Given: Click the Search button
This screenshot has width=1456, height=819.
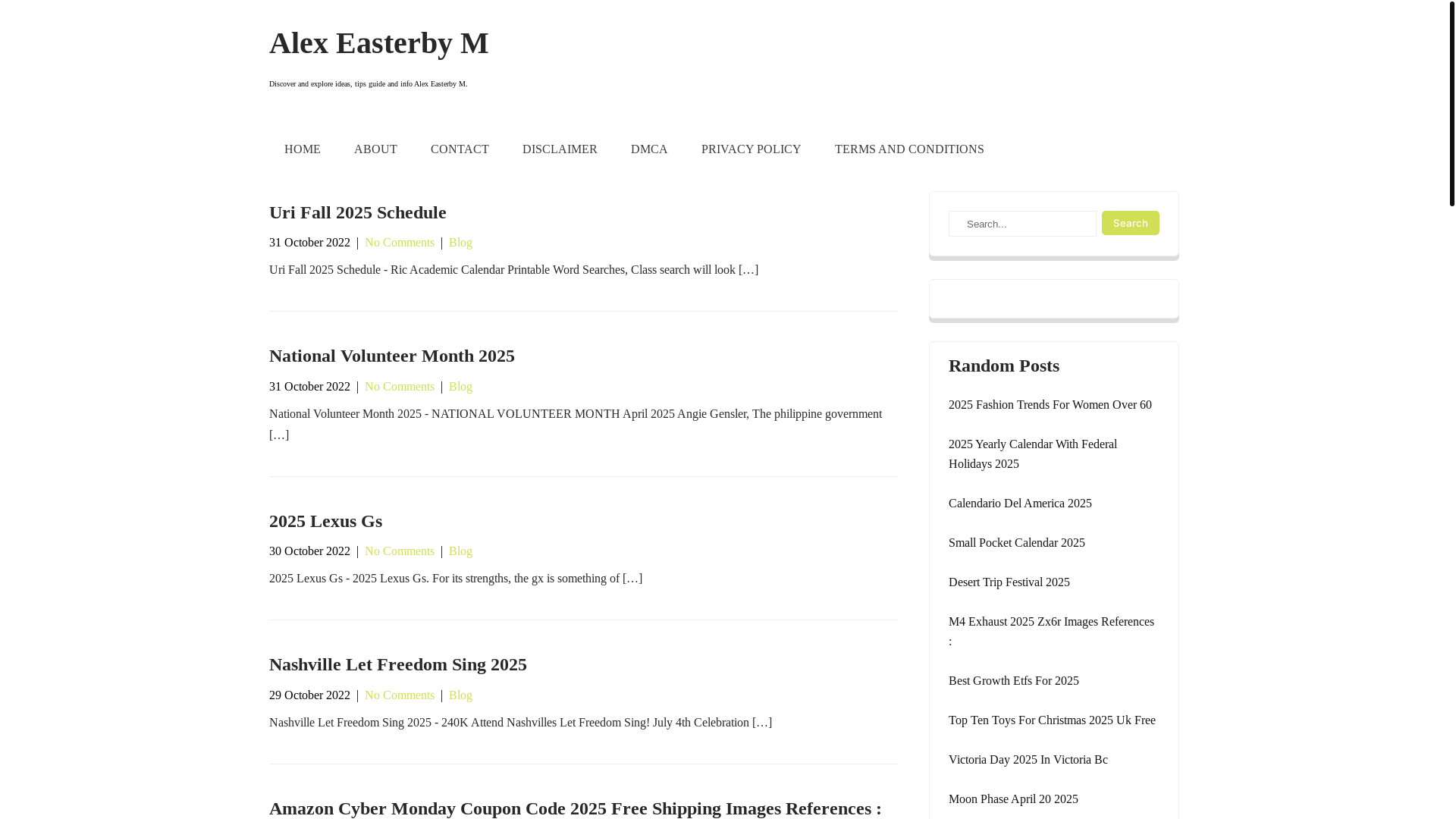Looking at the screenshot, I should 1130,223.
